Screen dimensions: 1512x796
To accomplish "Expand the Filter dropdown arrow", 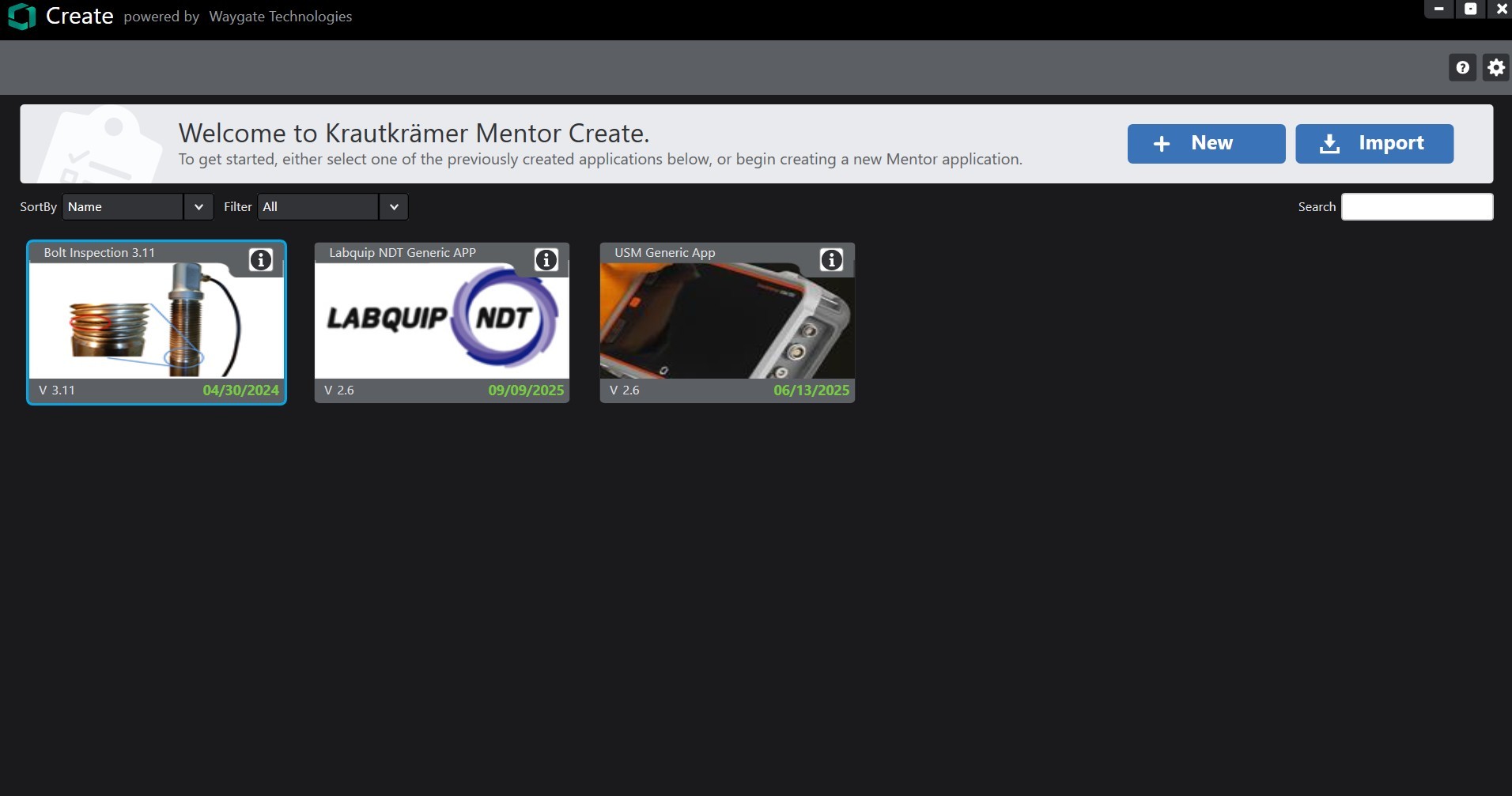I will tap(394, 207).
